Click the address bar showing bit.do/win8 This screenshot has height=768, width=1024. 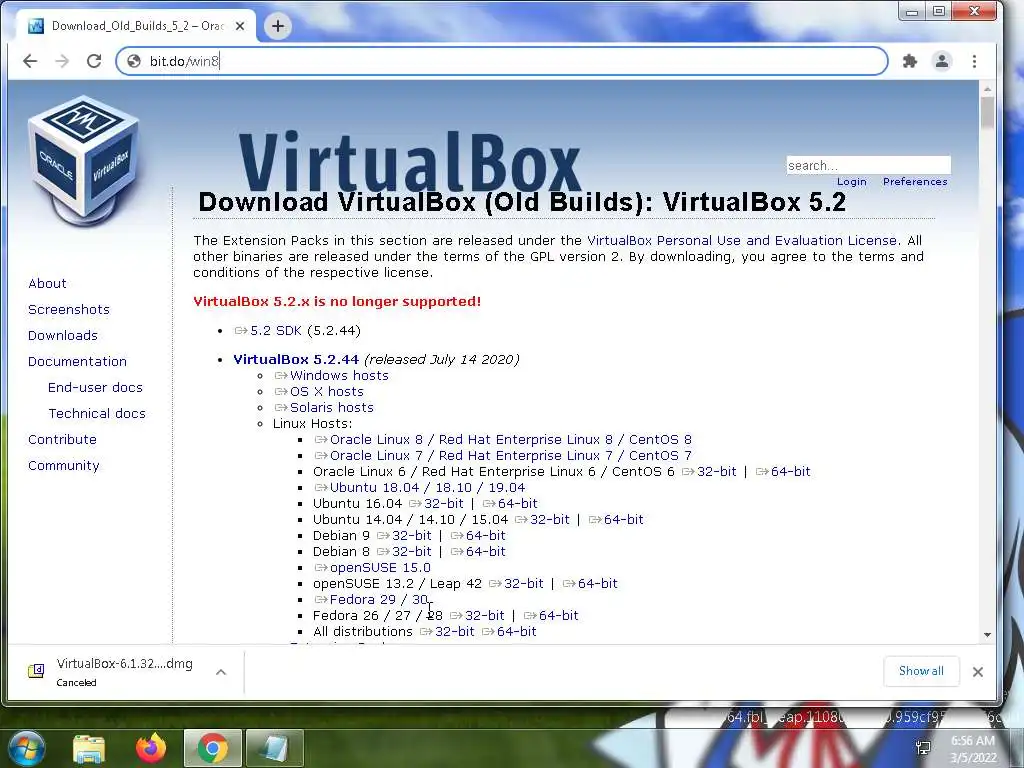pos(502,61)
